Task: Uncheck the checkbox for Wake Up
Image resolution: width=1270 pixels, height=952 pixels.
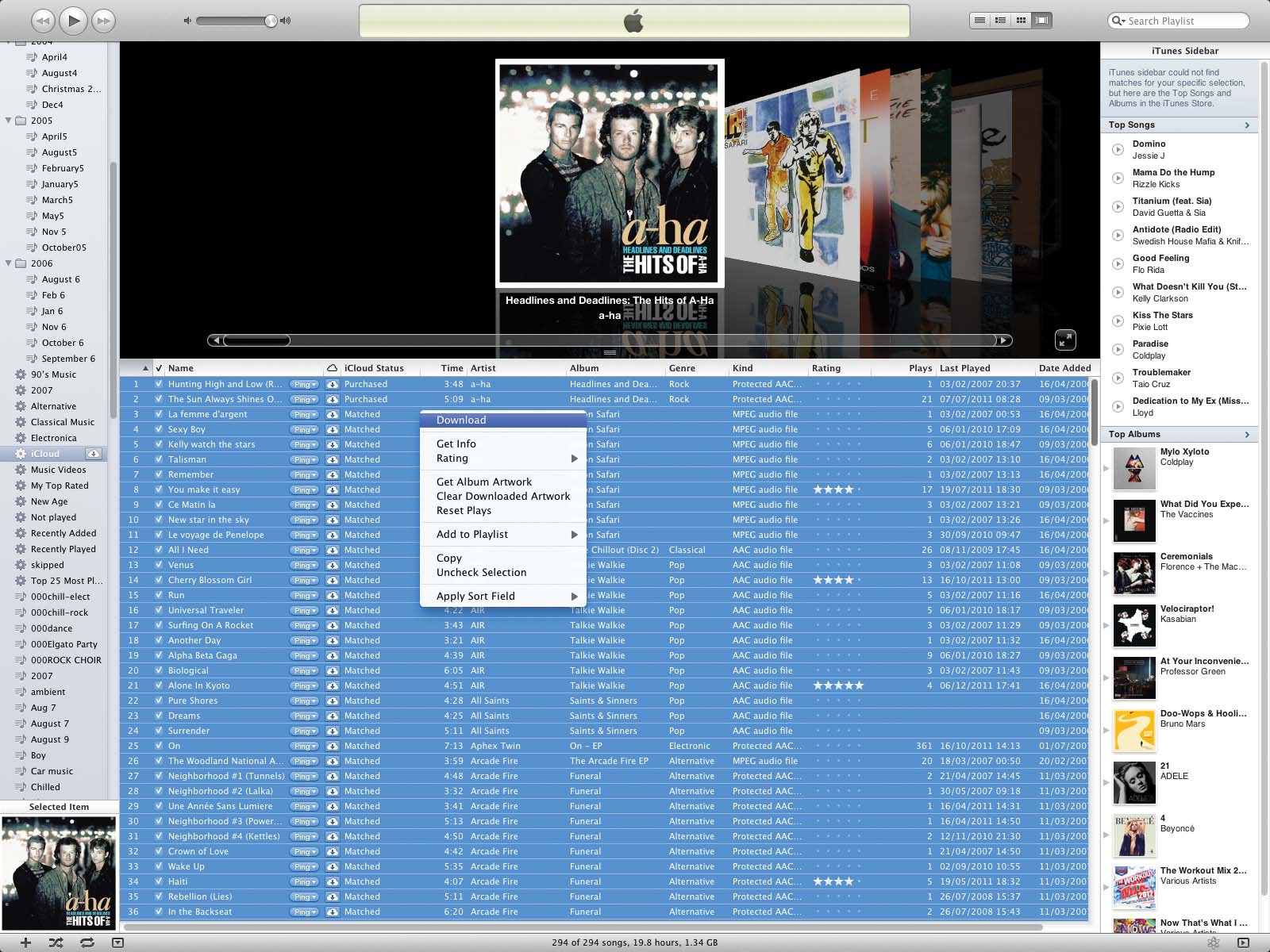Action: click(x=159, y=866)
